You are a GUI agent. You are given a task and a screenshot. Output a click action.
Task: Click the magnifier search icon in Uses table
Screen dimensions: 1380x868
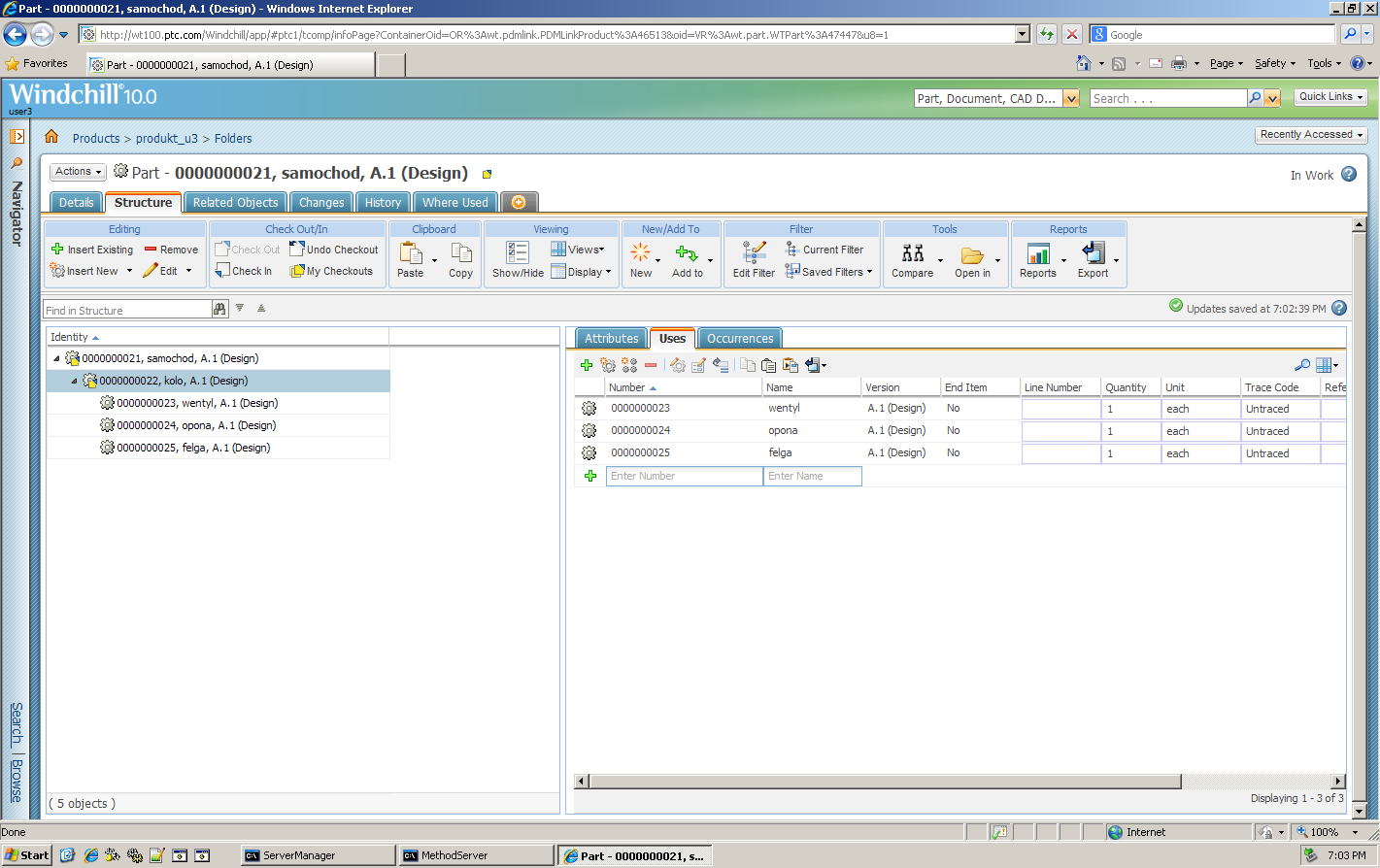point(1302,365)
